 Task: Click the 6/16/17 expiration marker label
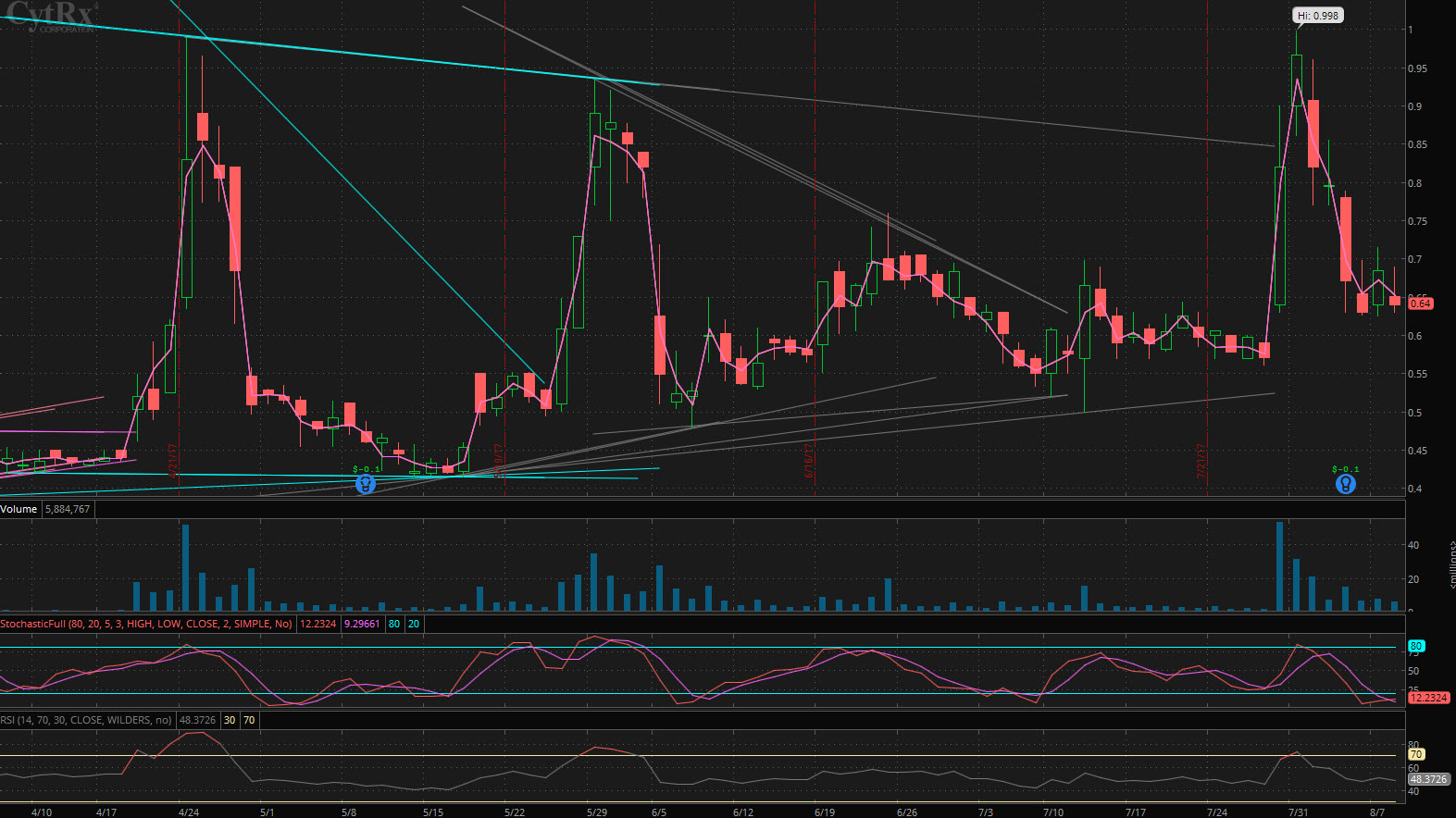(809, 461)
